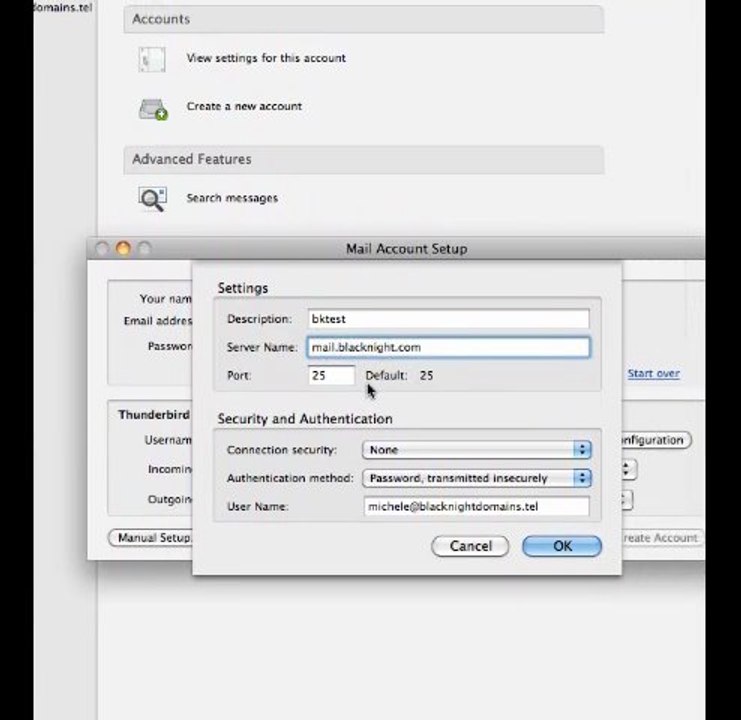Click the Search messages magnifier icon
741x720 pixels.
pyautogui.click(x=152, y=199)
